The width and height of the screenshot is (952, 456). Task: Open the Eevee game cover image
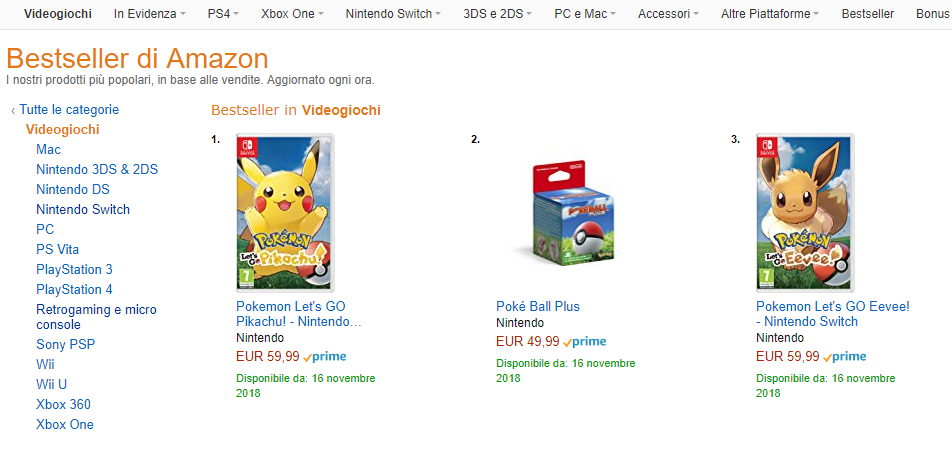[x=805, y=212]
